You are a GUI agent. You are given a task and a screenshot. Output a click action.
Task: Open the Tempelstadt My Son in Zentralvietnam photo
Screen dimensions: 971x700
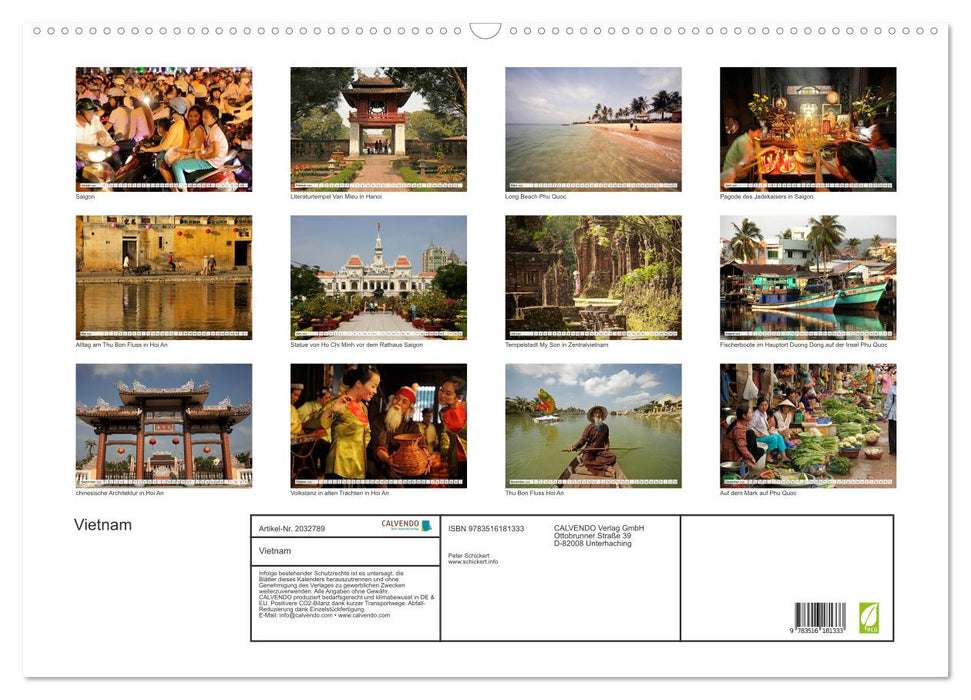point(594,277)
